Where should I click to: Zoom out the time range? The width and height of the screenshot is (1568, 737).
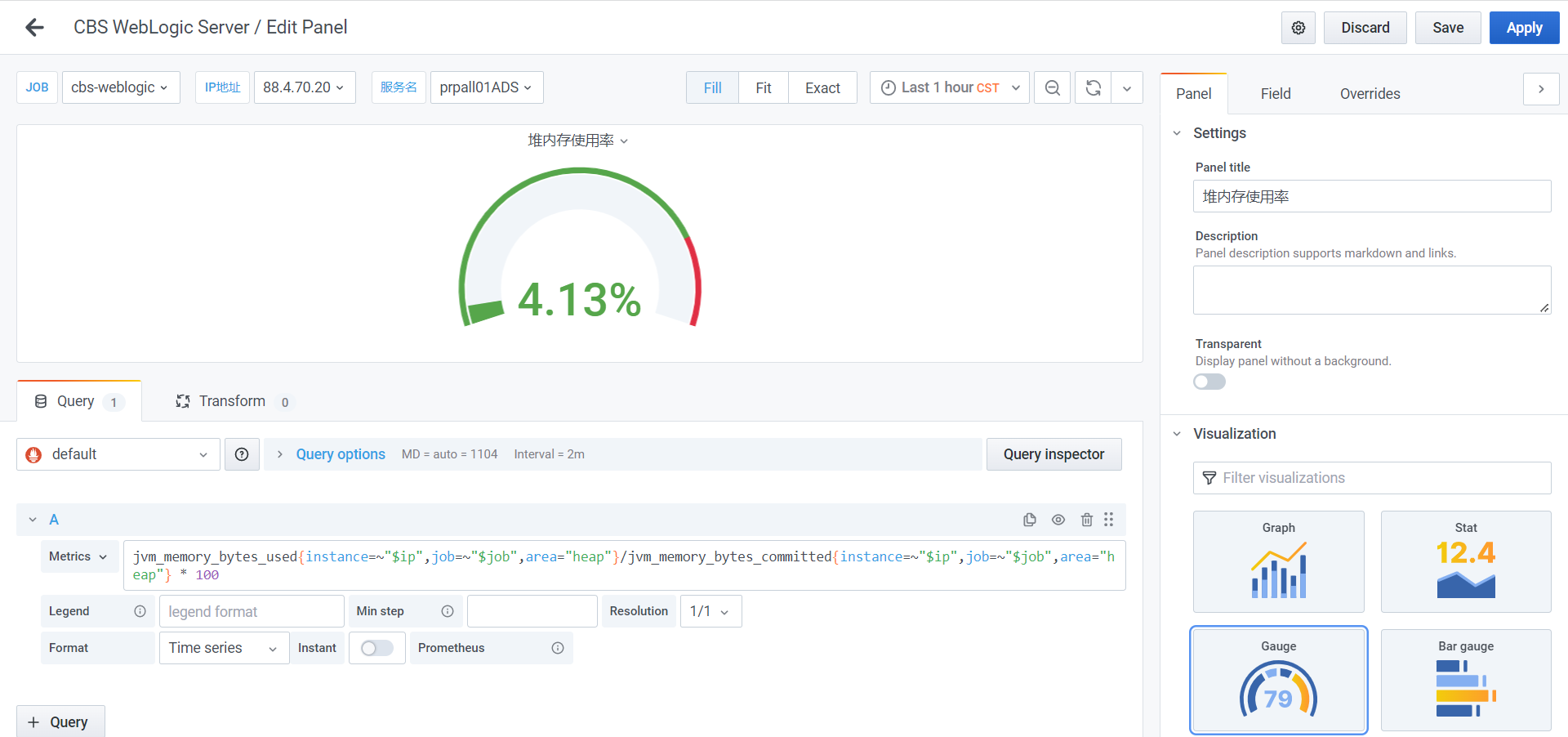(x=1053, y=87)
